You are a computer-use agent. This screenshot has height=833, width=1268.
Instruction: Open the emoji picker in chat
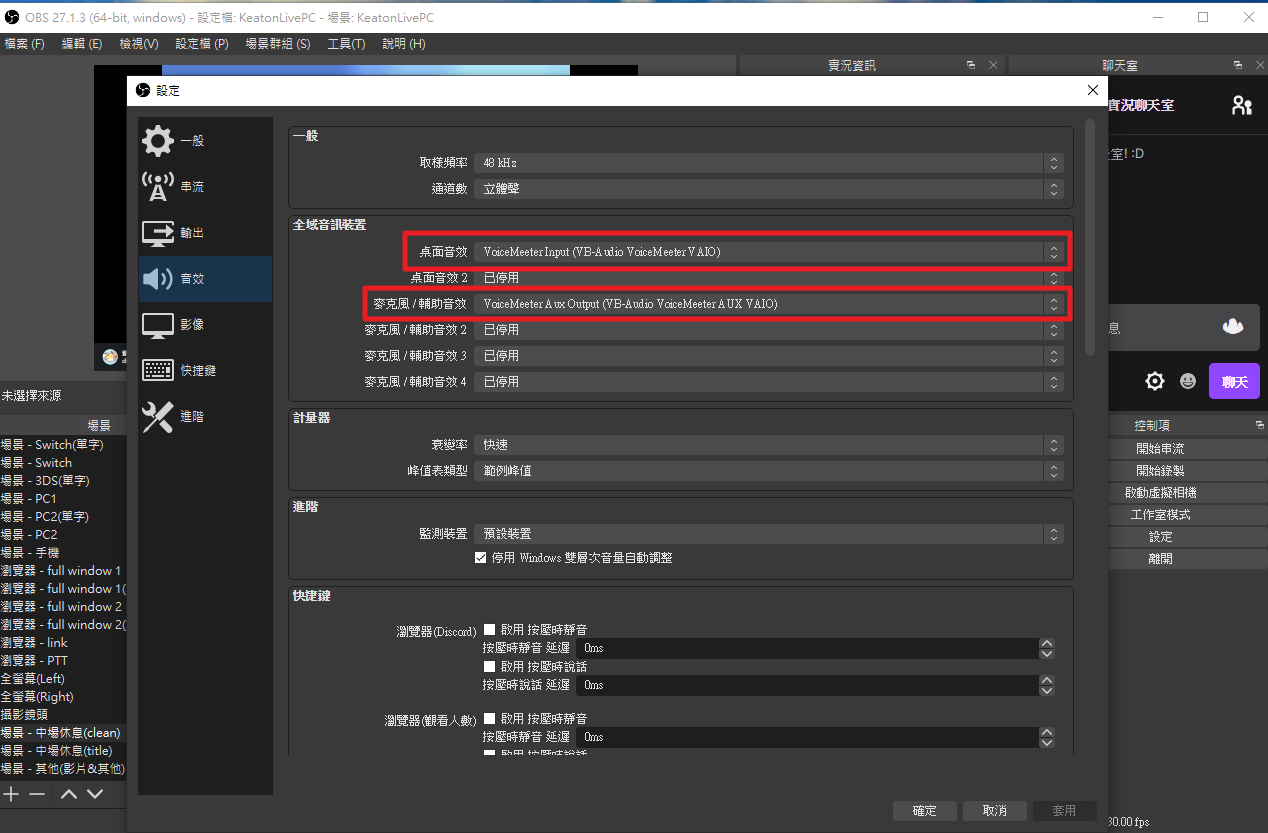[x=1188, y=381]
